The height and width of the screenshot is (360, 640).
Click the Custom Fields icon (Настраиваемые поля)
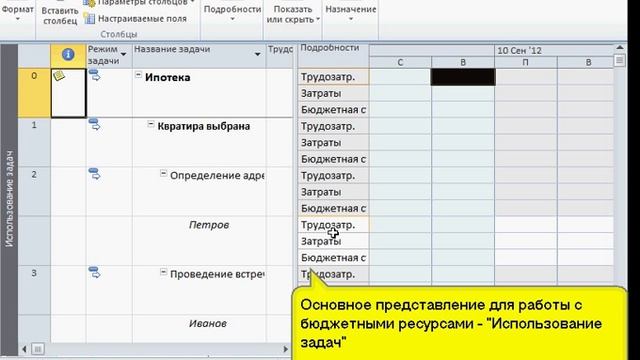[x=89, y=18]
